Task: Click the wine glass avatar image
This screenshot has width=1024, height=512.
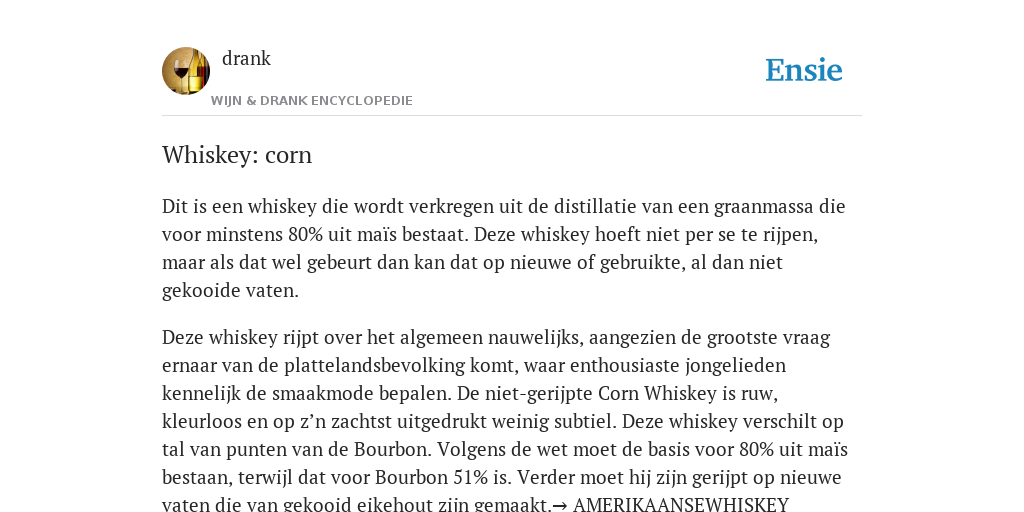Action: coord(186,71)
